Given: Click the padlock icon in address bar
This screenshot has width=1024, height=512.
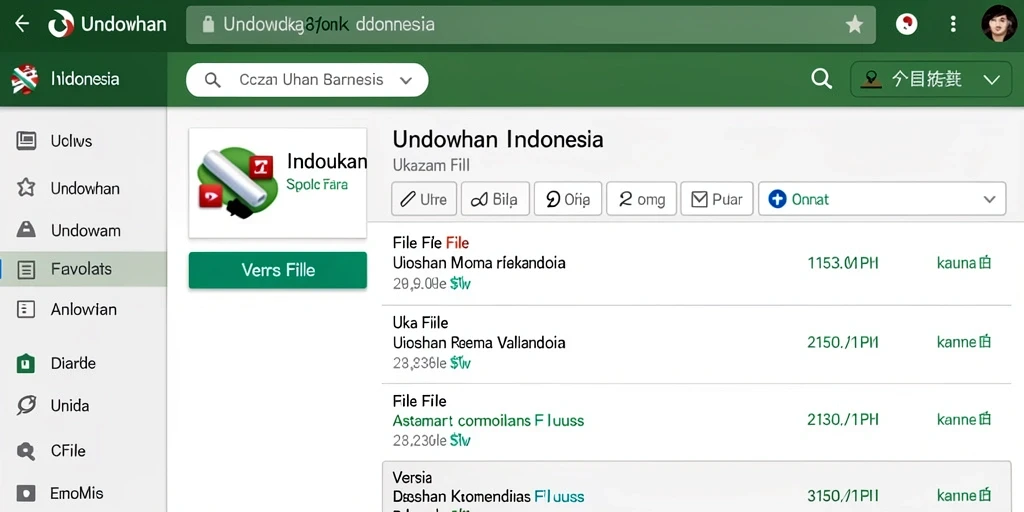Looking at the screenshot, I should (208, 25).
